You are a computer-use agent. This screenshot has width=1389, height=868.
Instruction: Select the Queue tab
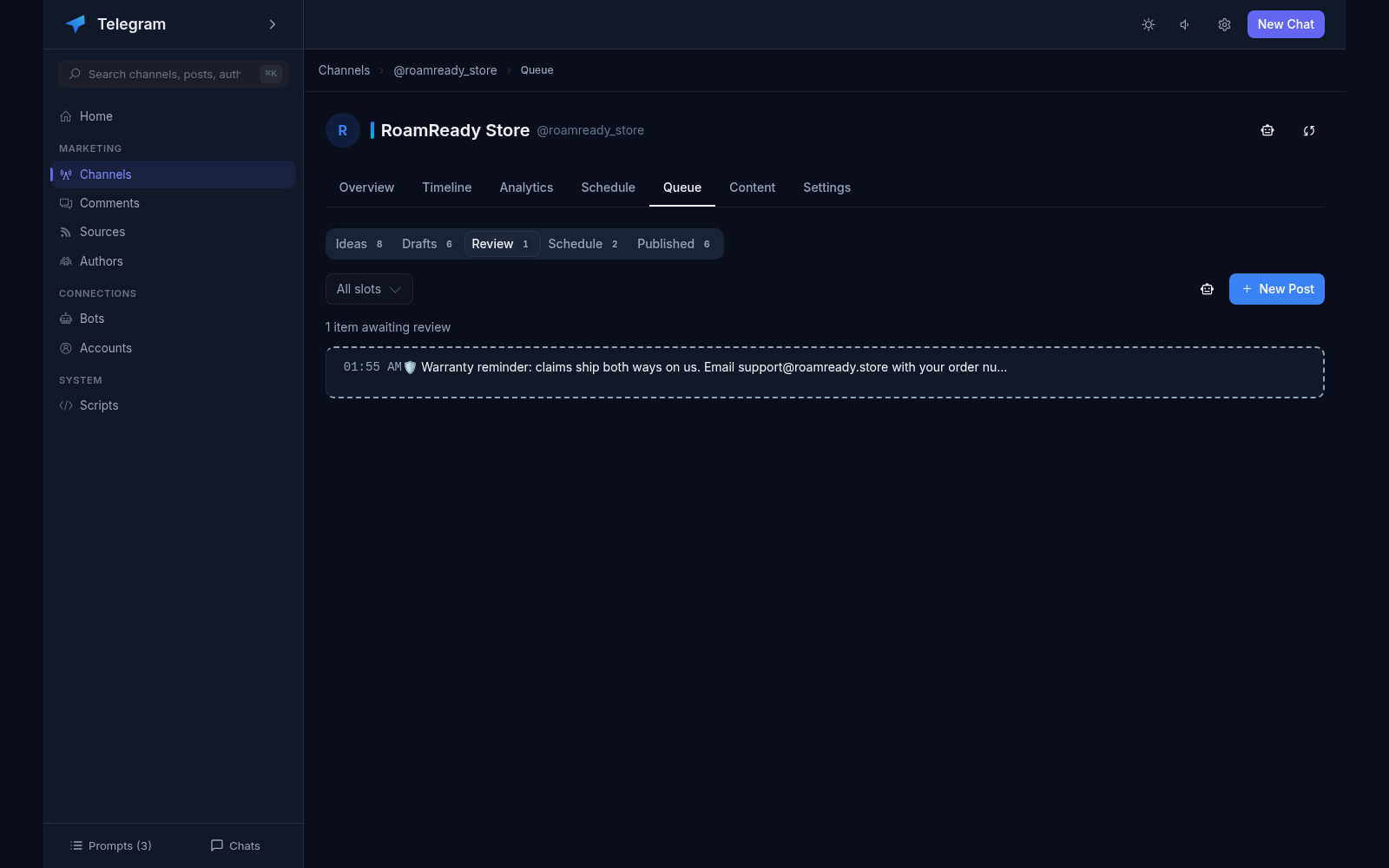coord(682,187)
